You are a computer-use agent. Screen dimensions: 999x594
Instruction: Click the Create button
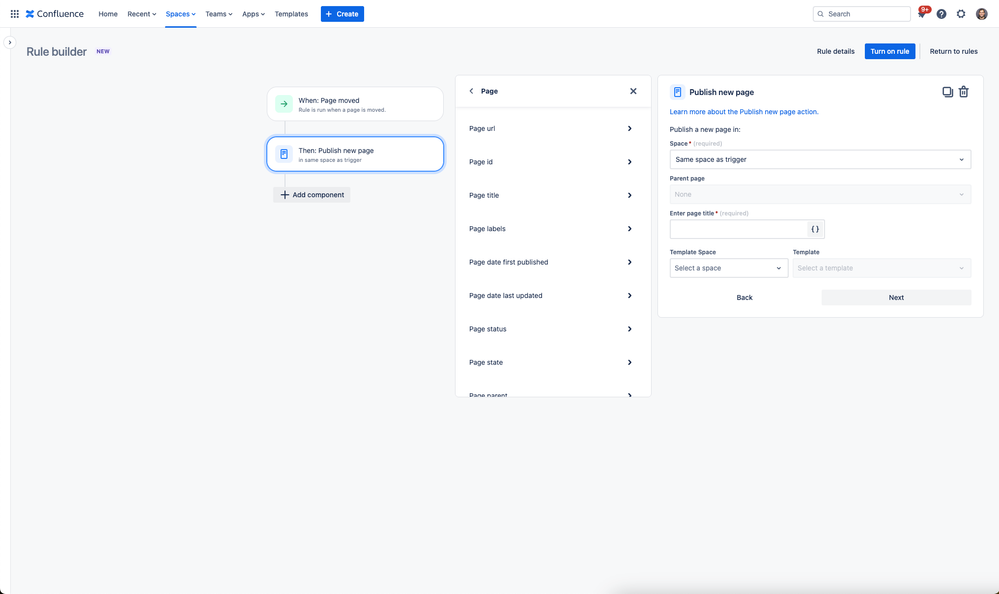click(342, 14)
